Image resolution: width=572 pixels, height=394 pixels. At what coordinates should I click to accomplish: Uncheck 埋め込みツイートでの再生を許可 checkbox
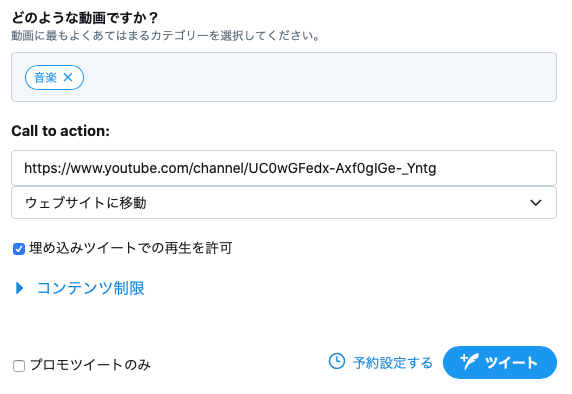[x=19, y=249]
